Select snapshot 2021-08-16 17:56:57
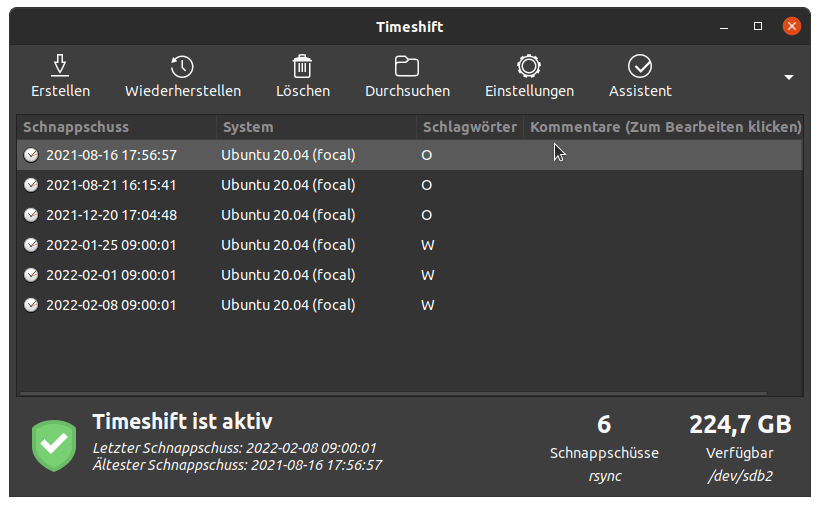 [111, 155]
